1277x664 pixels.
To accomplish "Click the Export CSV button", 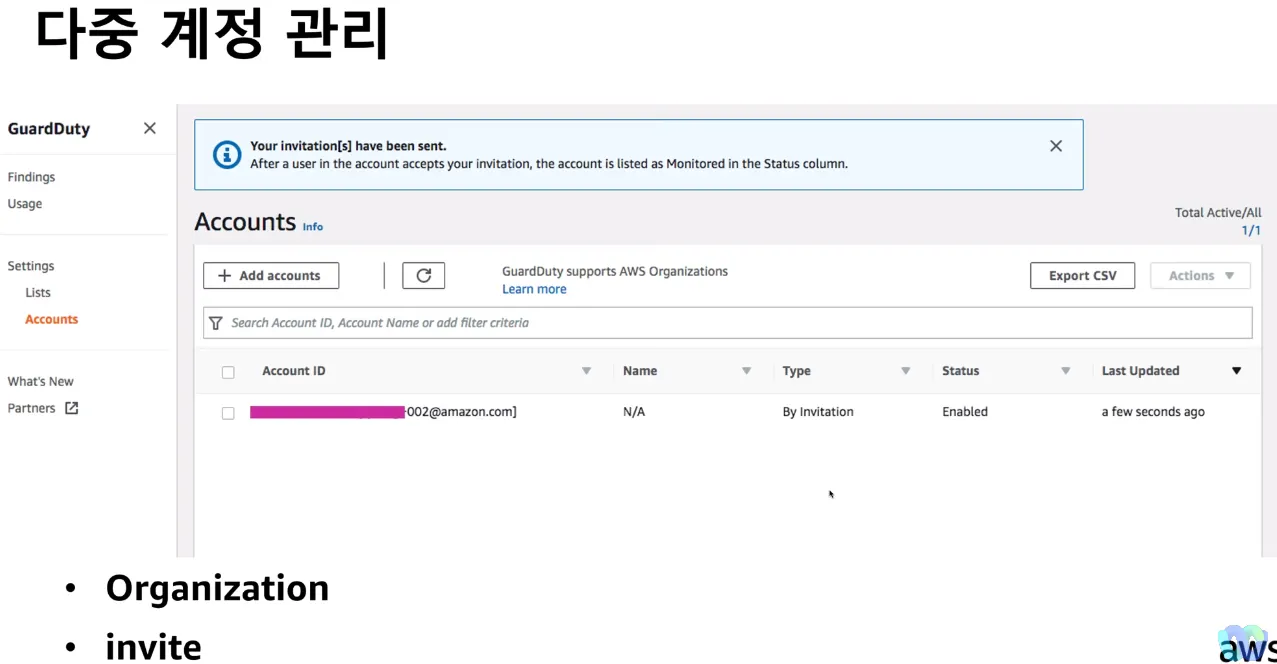I will click(x=1083, y=276).
